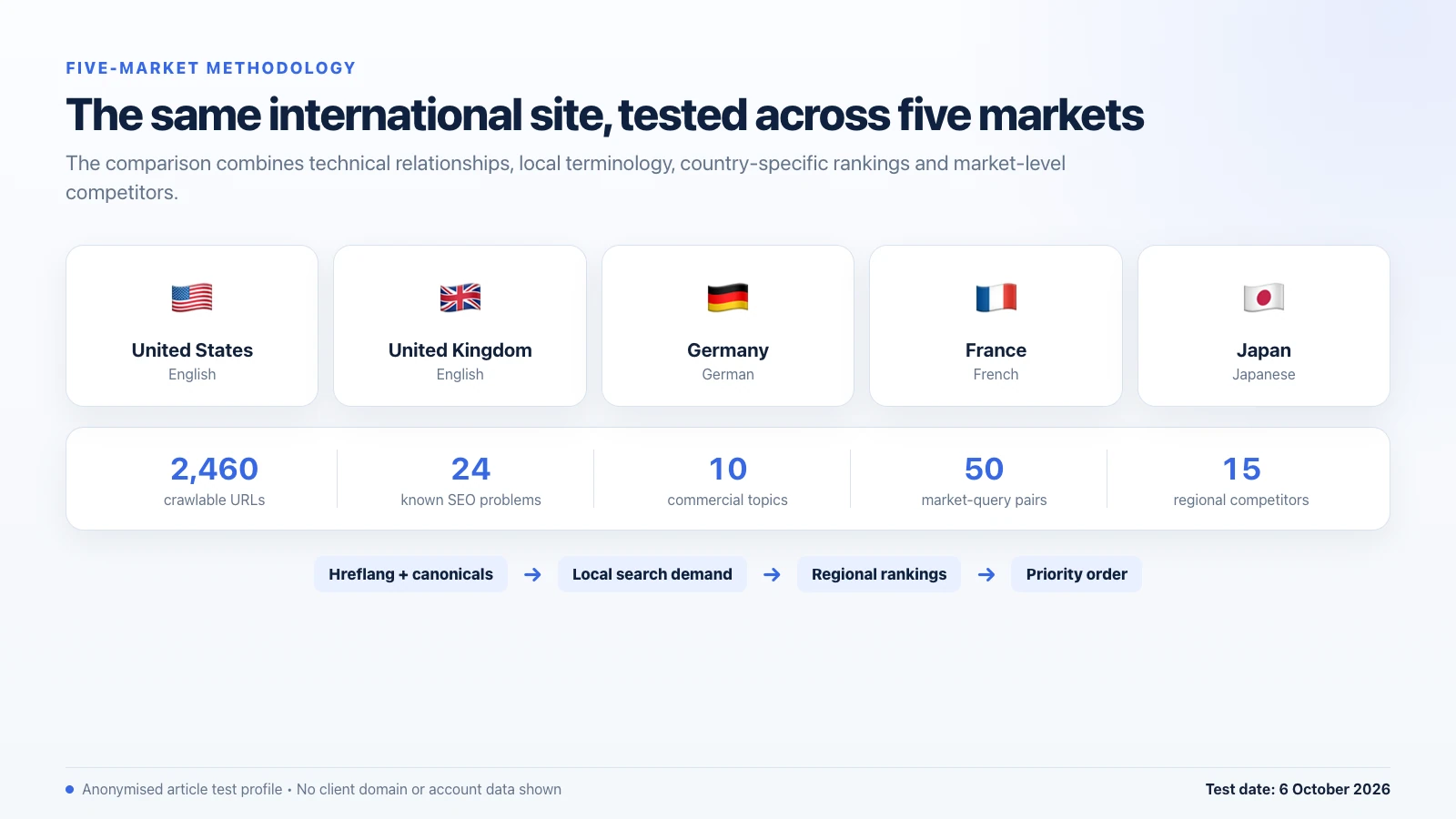Click the 50 market-query pairs value
This screenshot has height=819, width=1456.
point(985,469)
